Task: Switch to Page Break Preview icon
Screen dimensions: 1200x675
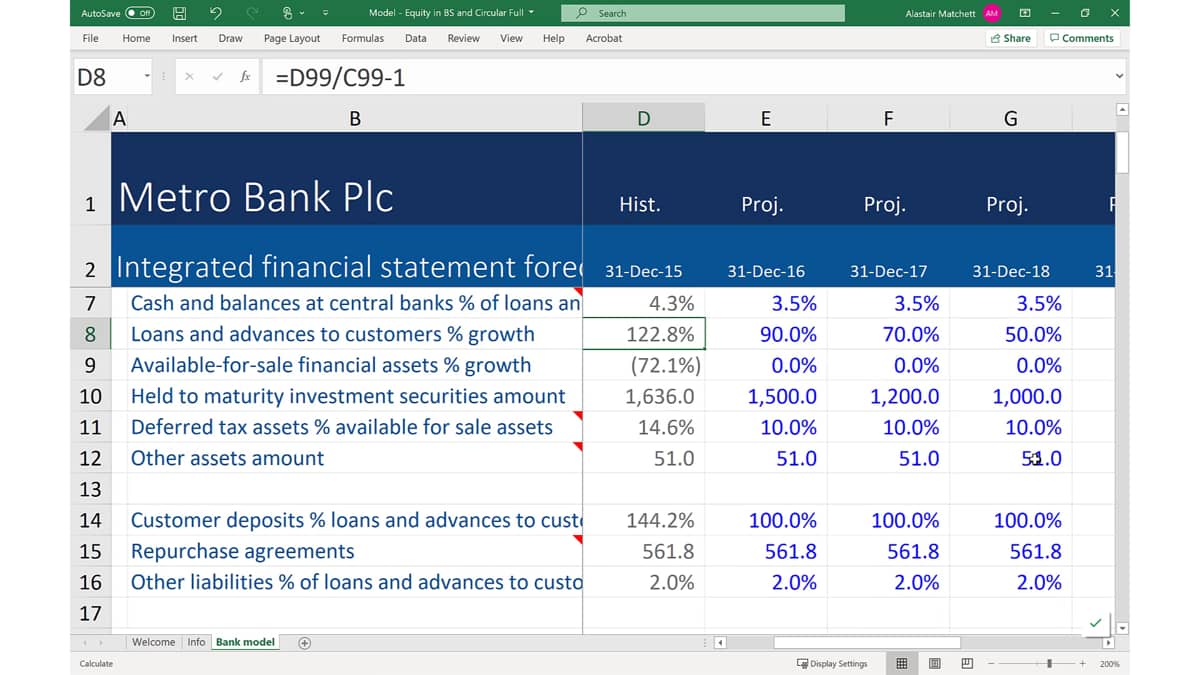Action: 967,663
